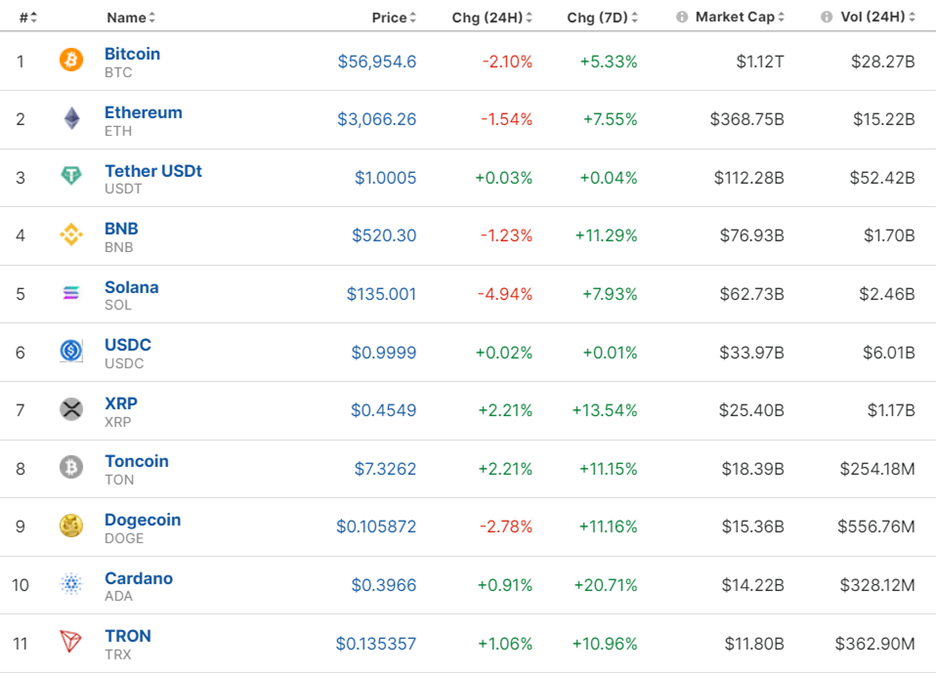
Task: Click Dogecoin's 24H change -2.78%
Action: 506,527
